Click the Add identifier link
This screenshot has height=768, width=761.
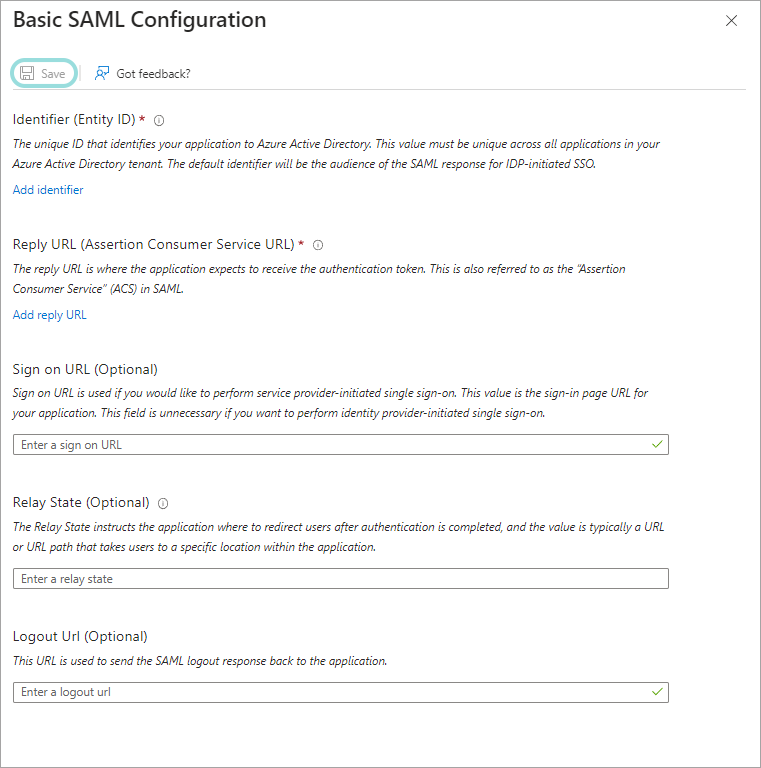48,190
